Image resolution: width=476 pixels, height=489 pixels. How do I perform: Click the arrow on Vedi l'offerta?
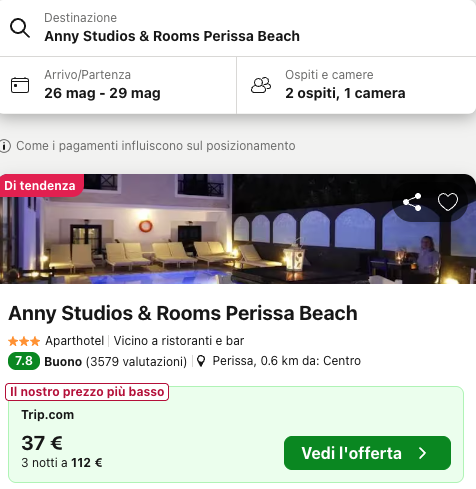tap(423, 453)
